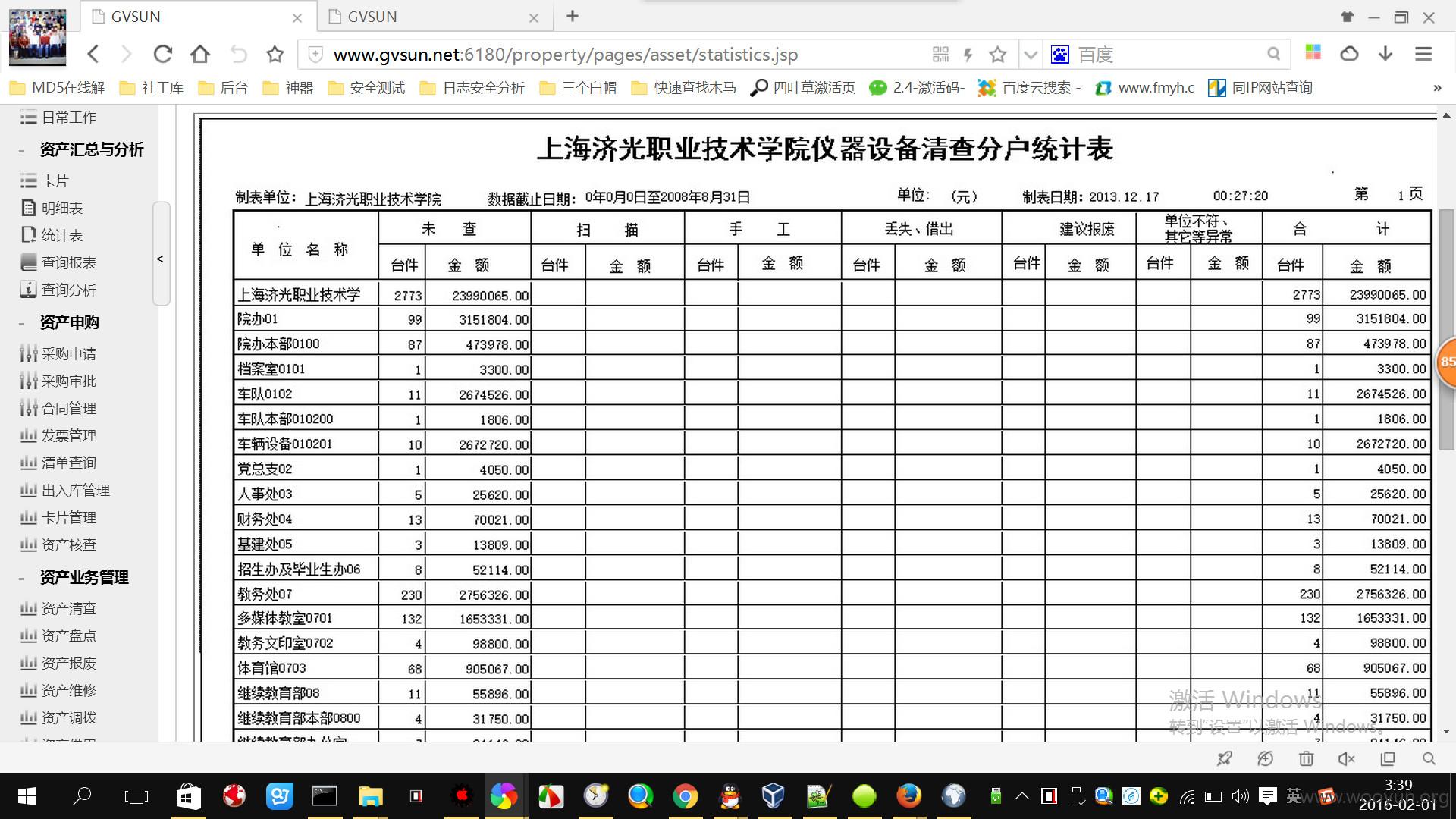Expand bookmarks overflow chevron
The width and height of the screenshot is (1456, 819).
click(x=1437, y=88)
